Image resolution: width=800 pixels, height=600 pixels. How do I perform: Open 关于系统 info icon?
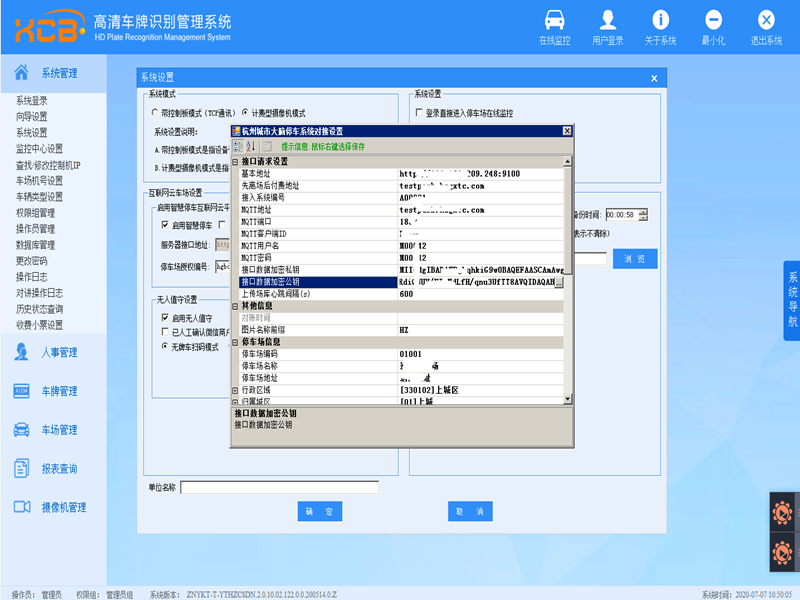coord(660,26)
